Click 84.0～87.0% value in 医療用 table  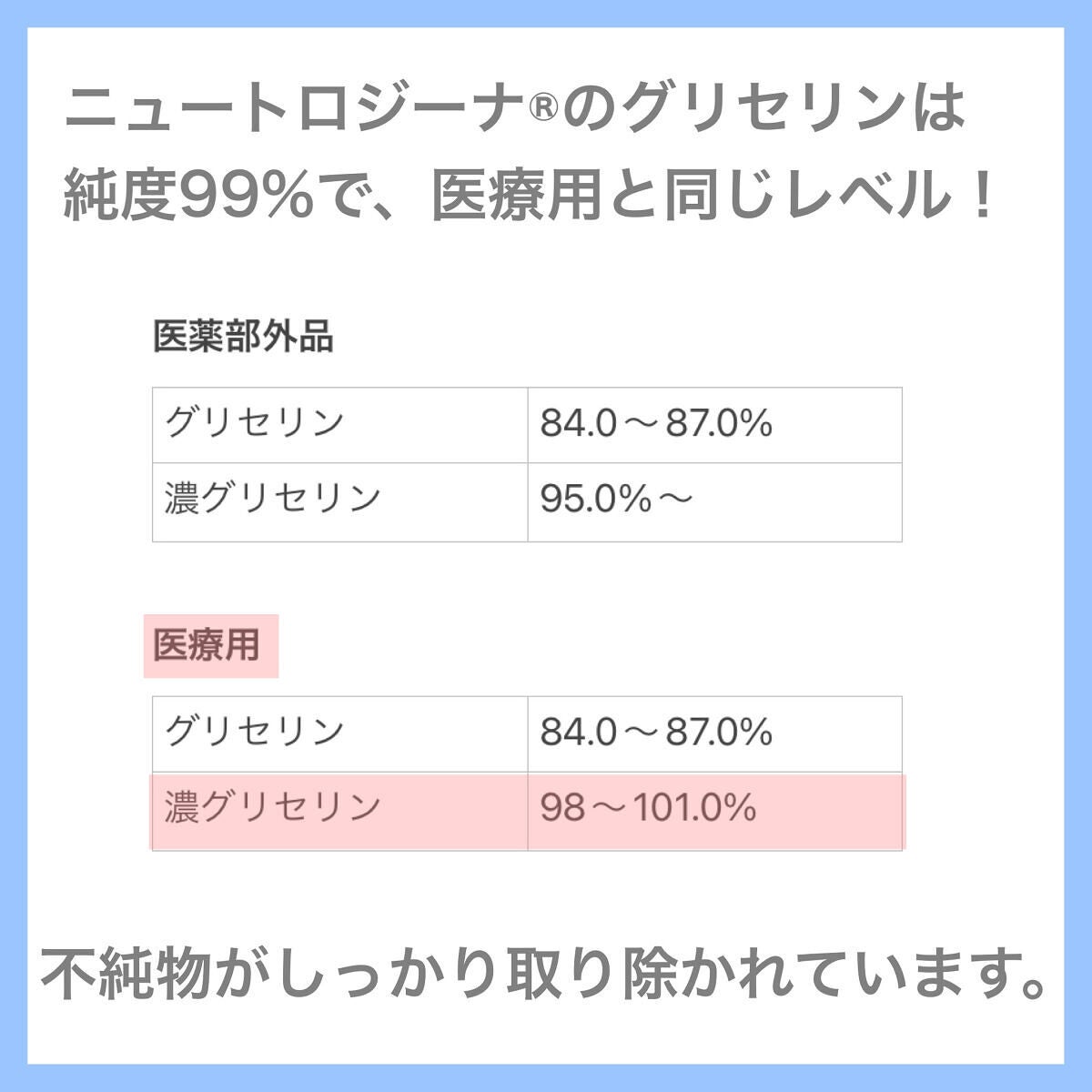[656, 733]
